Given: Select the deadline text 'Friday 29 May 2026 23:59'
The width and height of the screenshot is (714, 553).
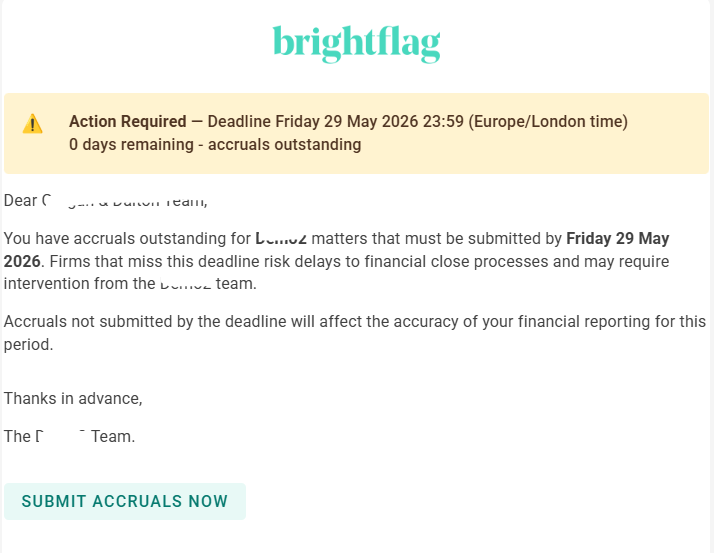Looking at the screenshot, I should [x=370, y=121].
